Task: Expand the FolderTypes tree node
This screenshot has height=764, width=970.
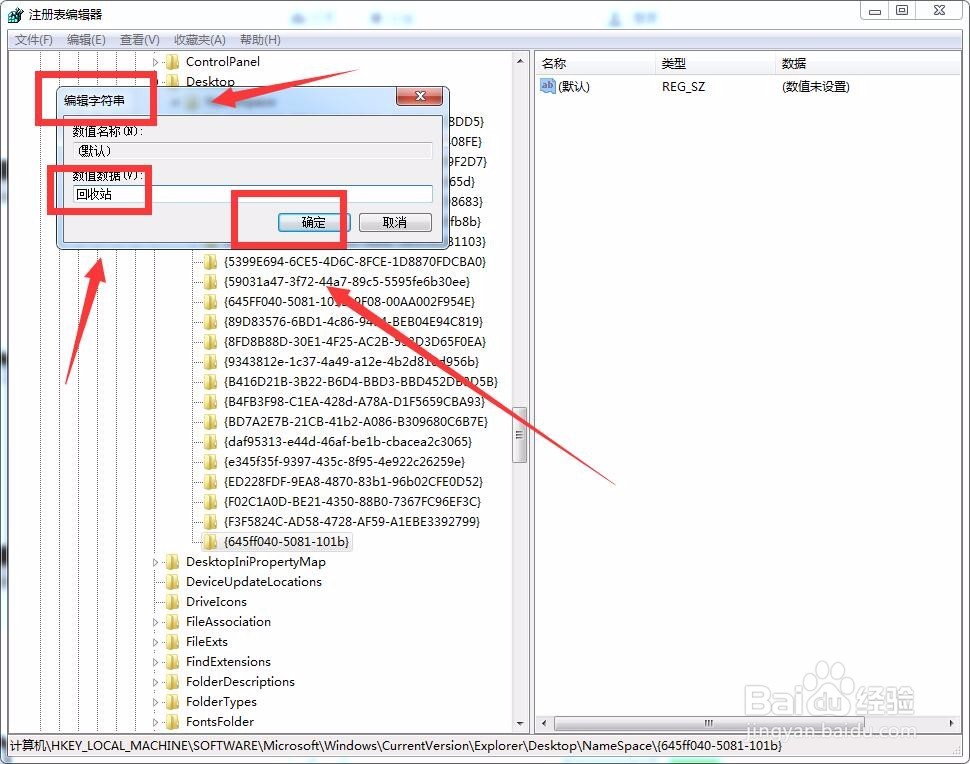Action: point(156,702)
